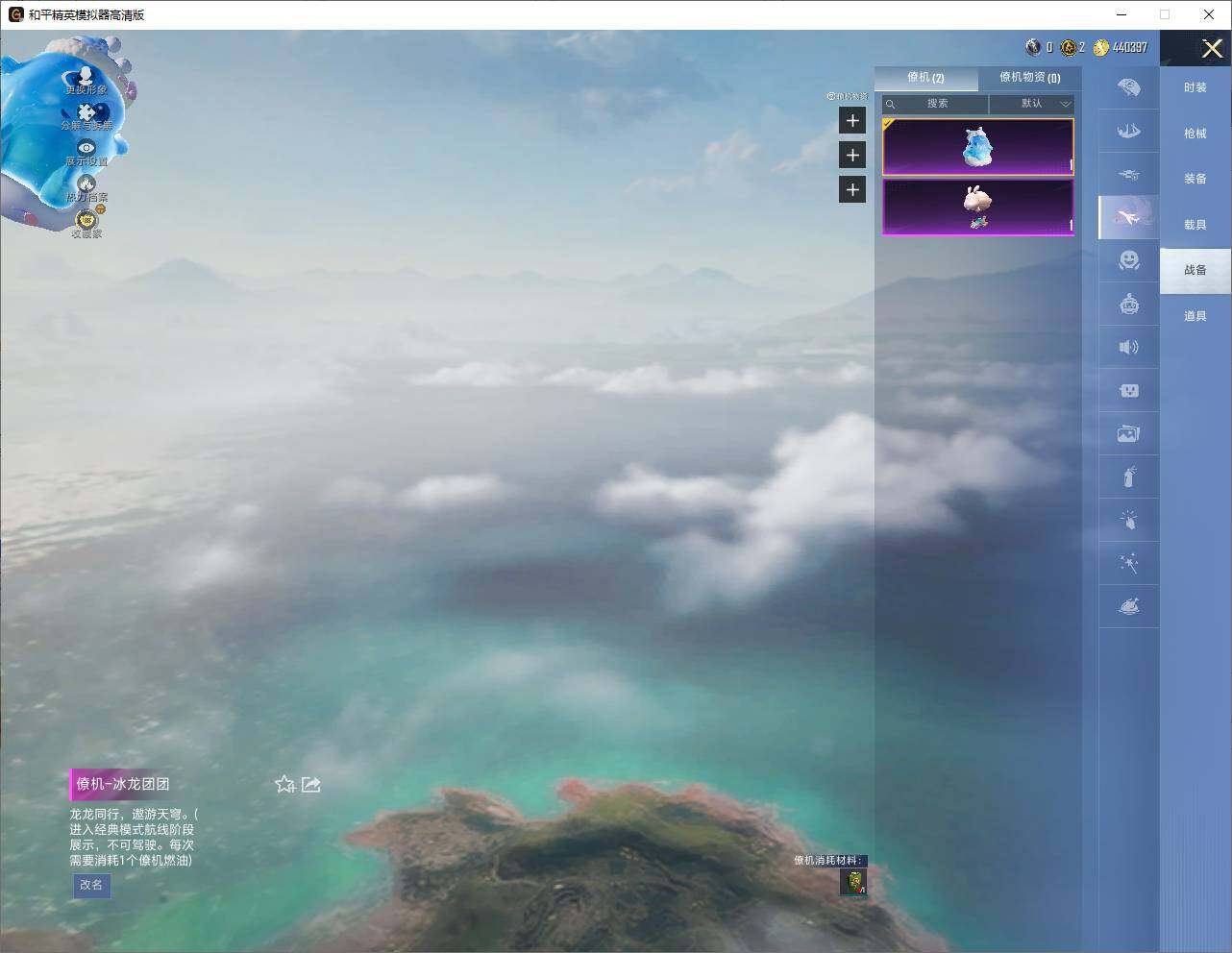Viewport: 1232px width, 953px height.
Task: Click the wingman fuel material icon
Action: click(x=852, y=882)
